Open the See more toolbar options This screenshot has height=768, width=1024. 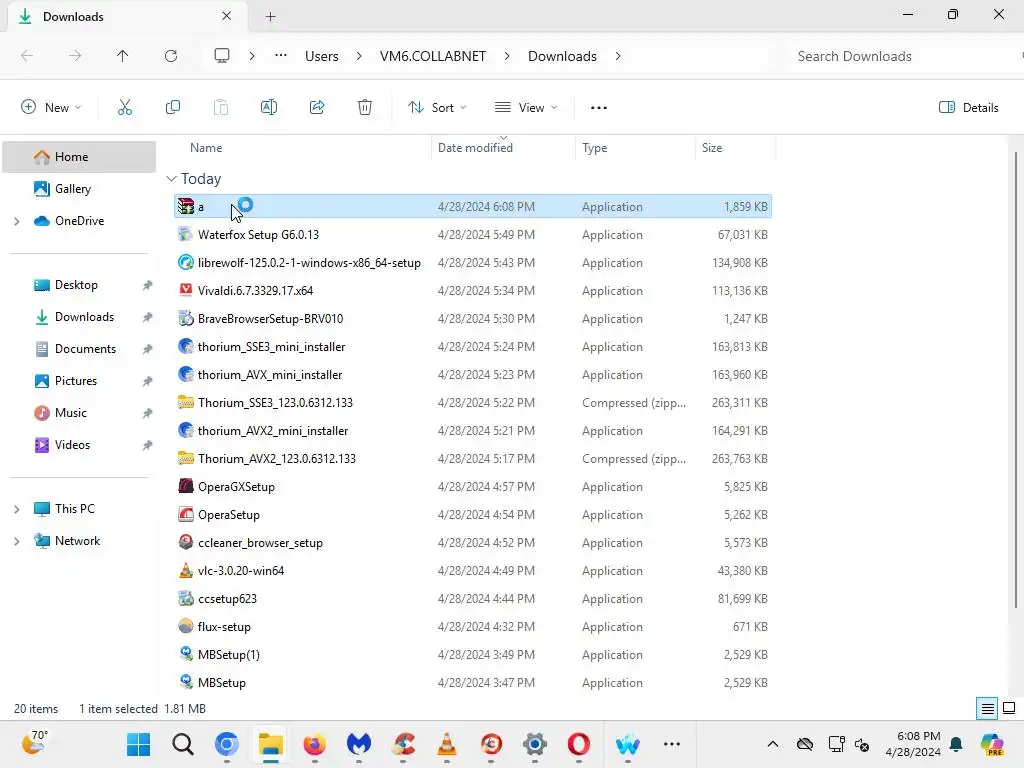coord(599,108)
